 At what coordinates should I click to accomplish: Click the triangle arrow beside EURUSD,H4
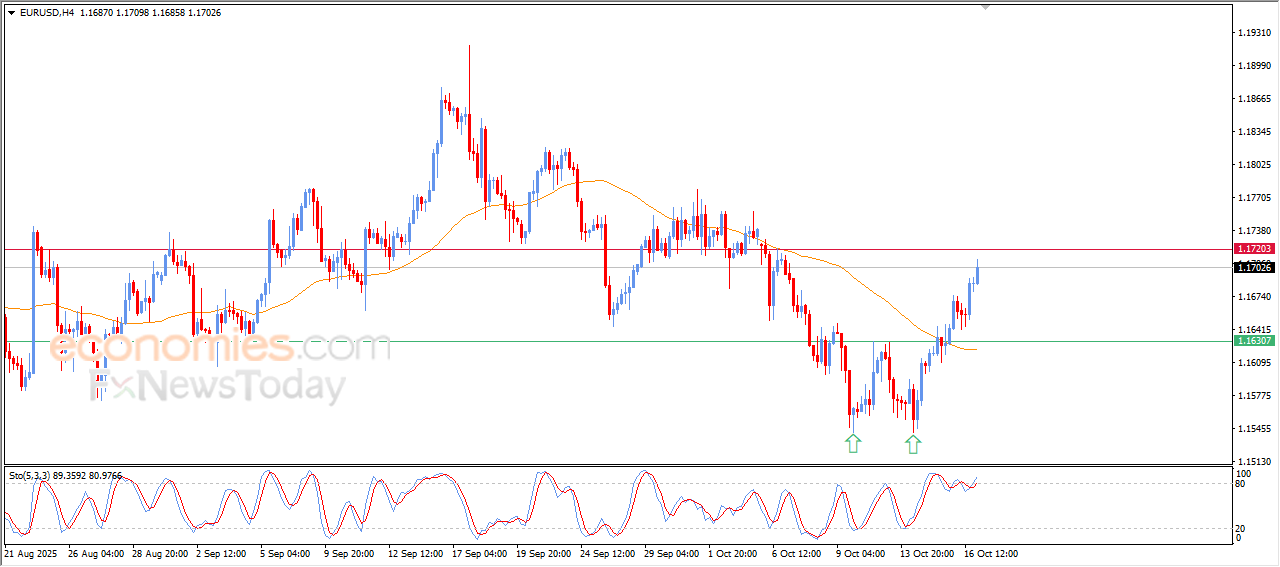12,13
